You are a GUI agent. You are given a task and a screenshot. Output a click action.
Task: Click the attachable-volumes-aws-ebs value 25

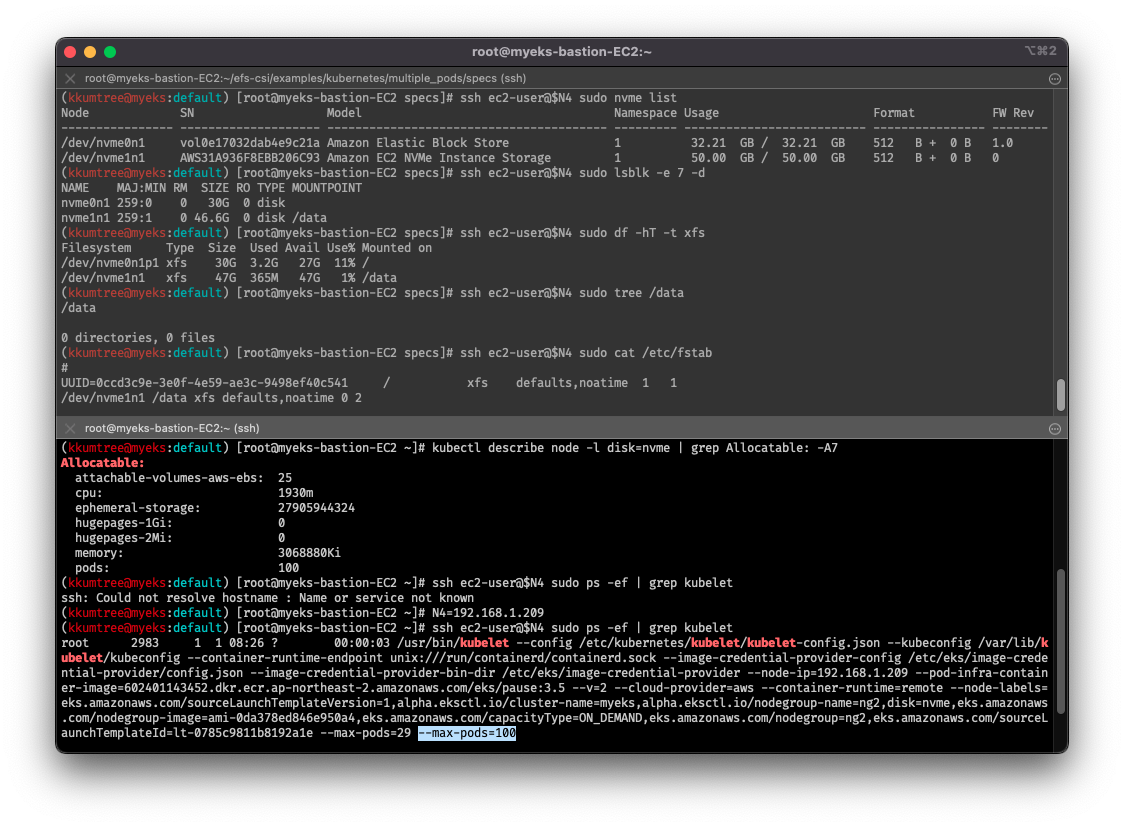click(285, 477)
